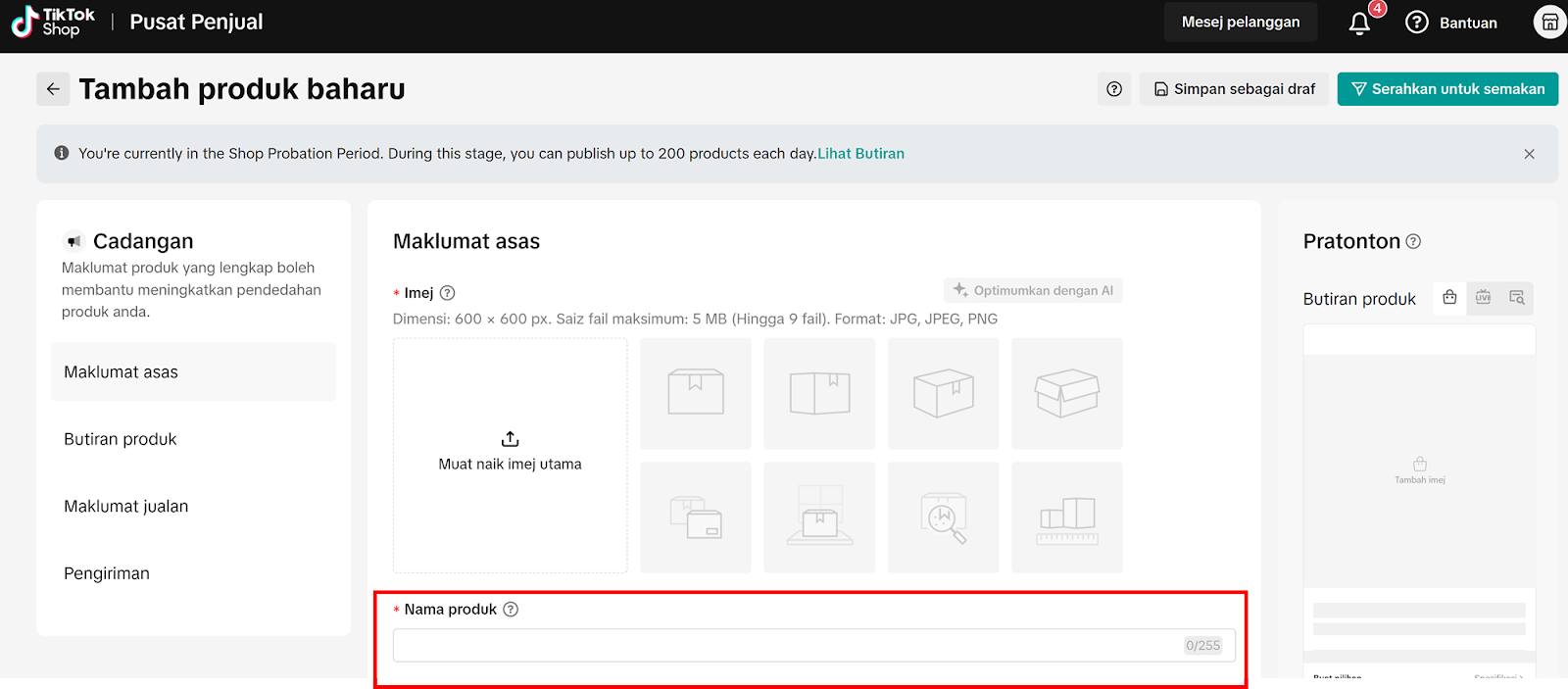Open the Pengiriman section
This screenshot has width=1568, height=689.
pyautogui.click(x=107, y=573)
